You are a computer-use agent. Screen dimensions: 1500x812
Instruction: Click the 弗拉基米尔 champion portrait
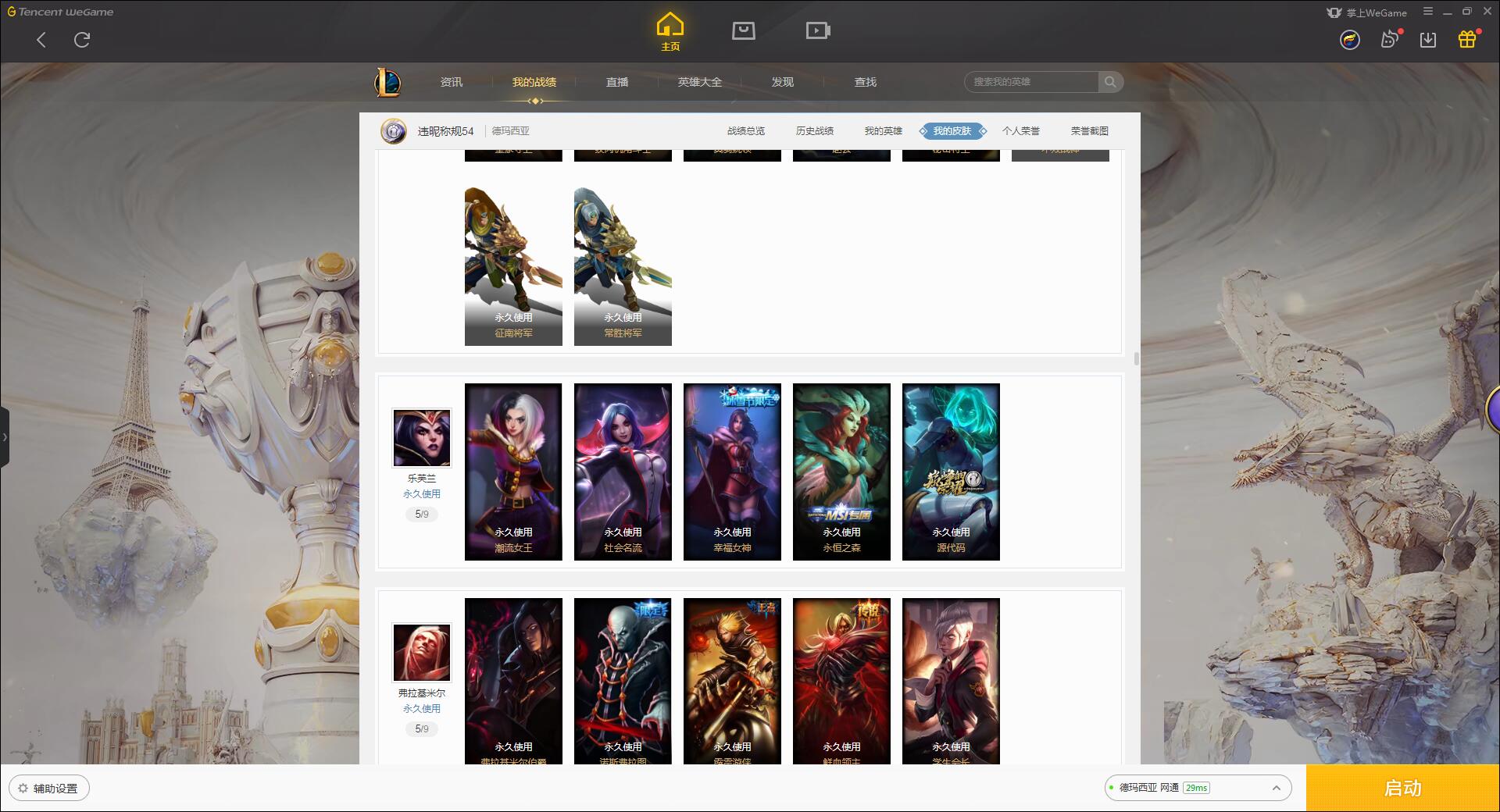[422, 653]
